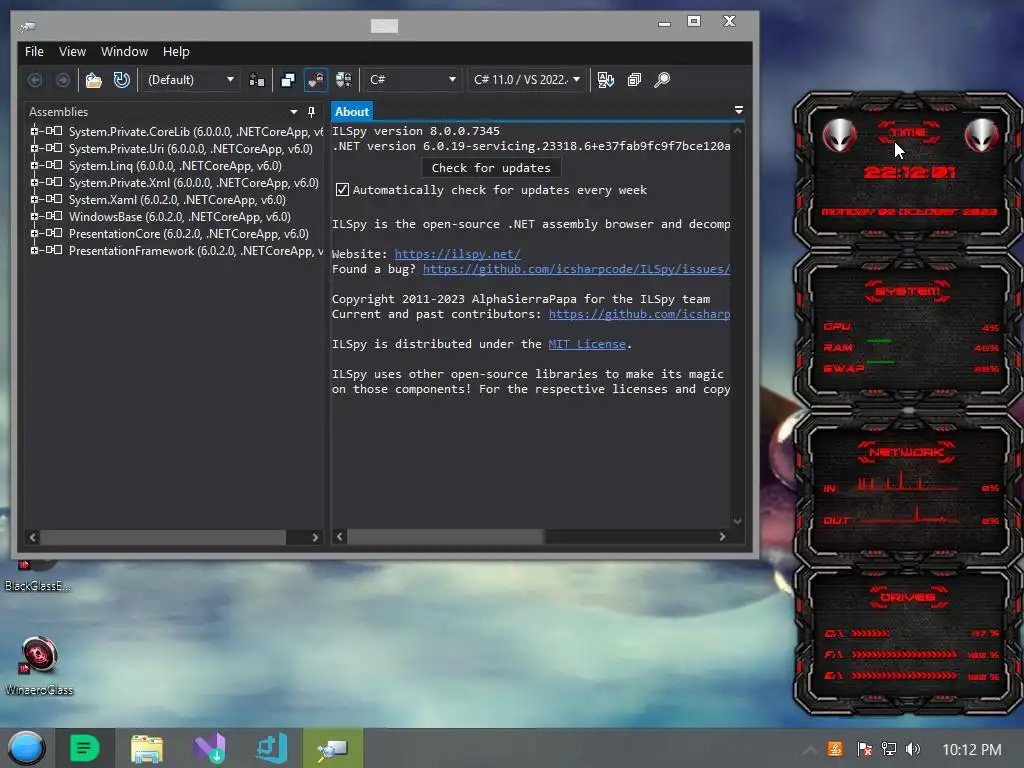Select System.Private.Xml assembly row
This screenshot has height=768, width=1024.
(193, 183)
